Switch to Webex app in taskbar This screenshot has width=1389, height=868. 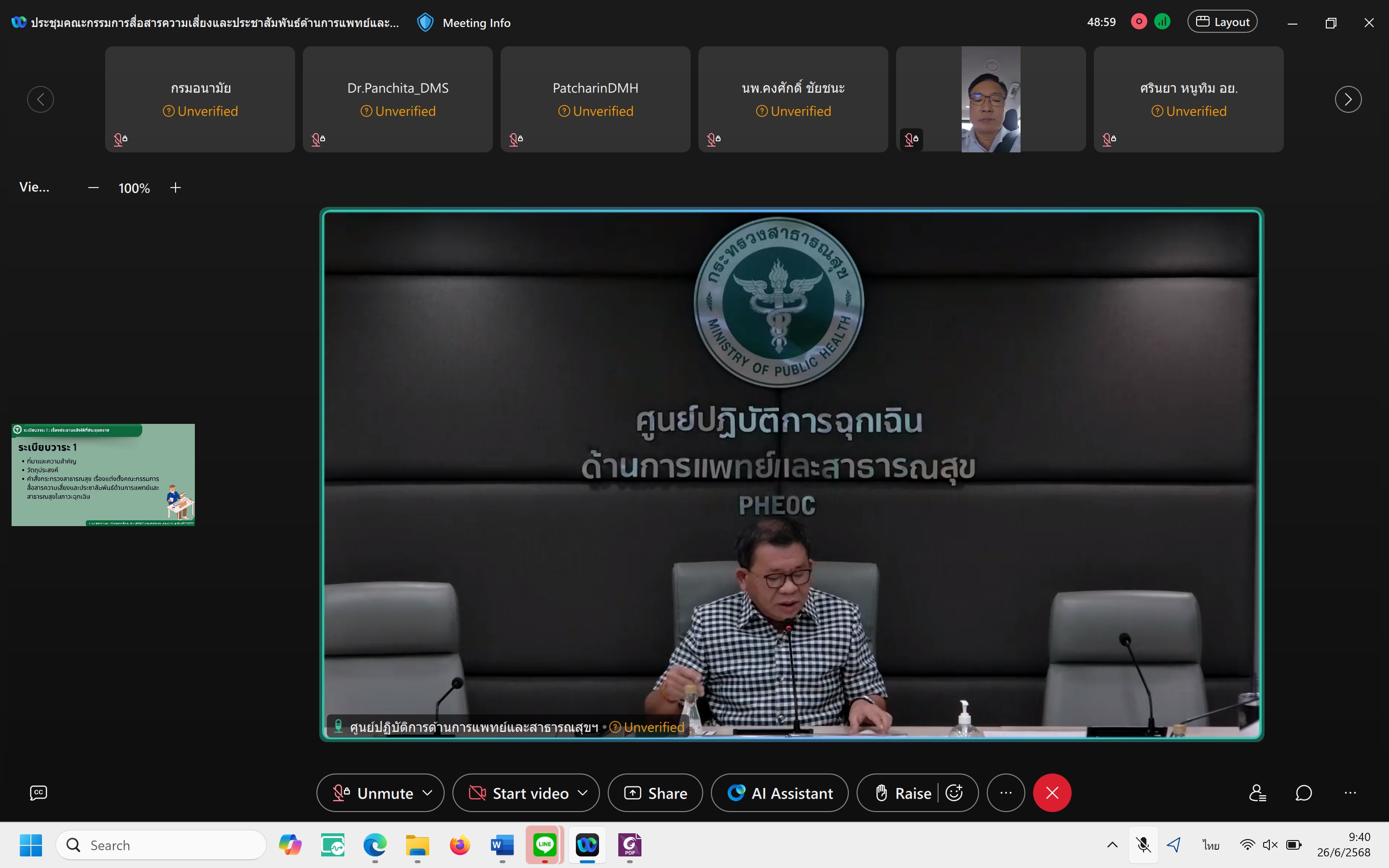click(x=587, y=844)
